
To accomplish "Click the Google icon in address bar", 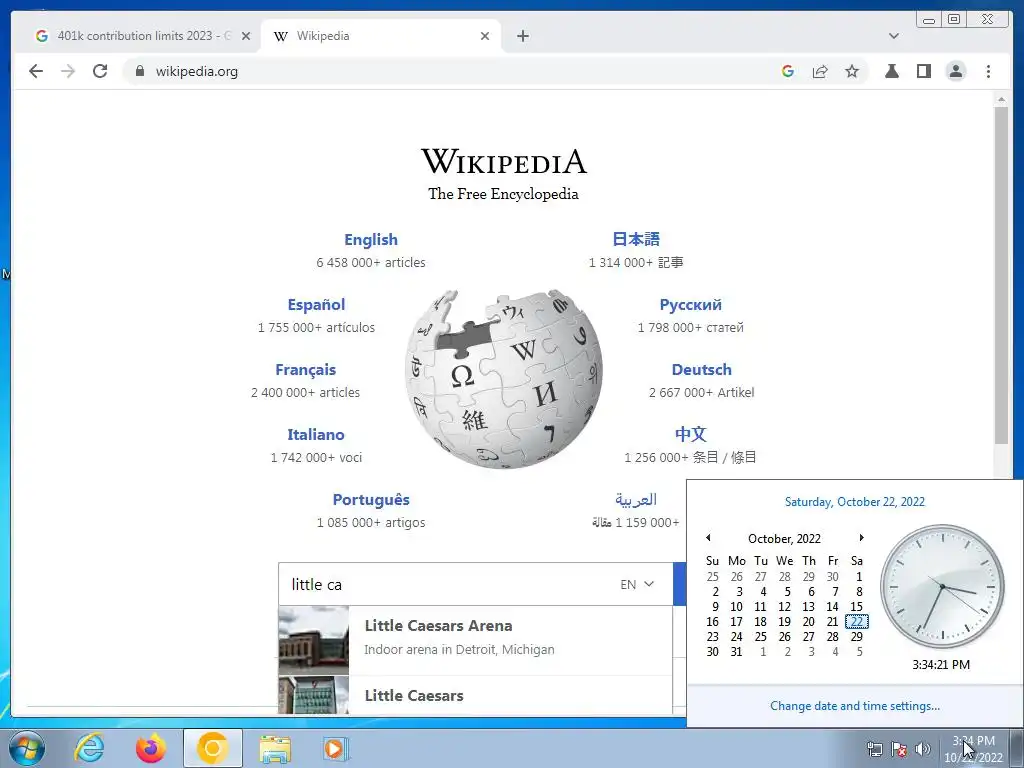I will click(x=788, y=71).
